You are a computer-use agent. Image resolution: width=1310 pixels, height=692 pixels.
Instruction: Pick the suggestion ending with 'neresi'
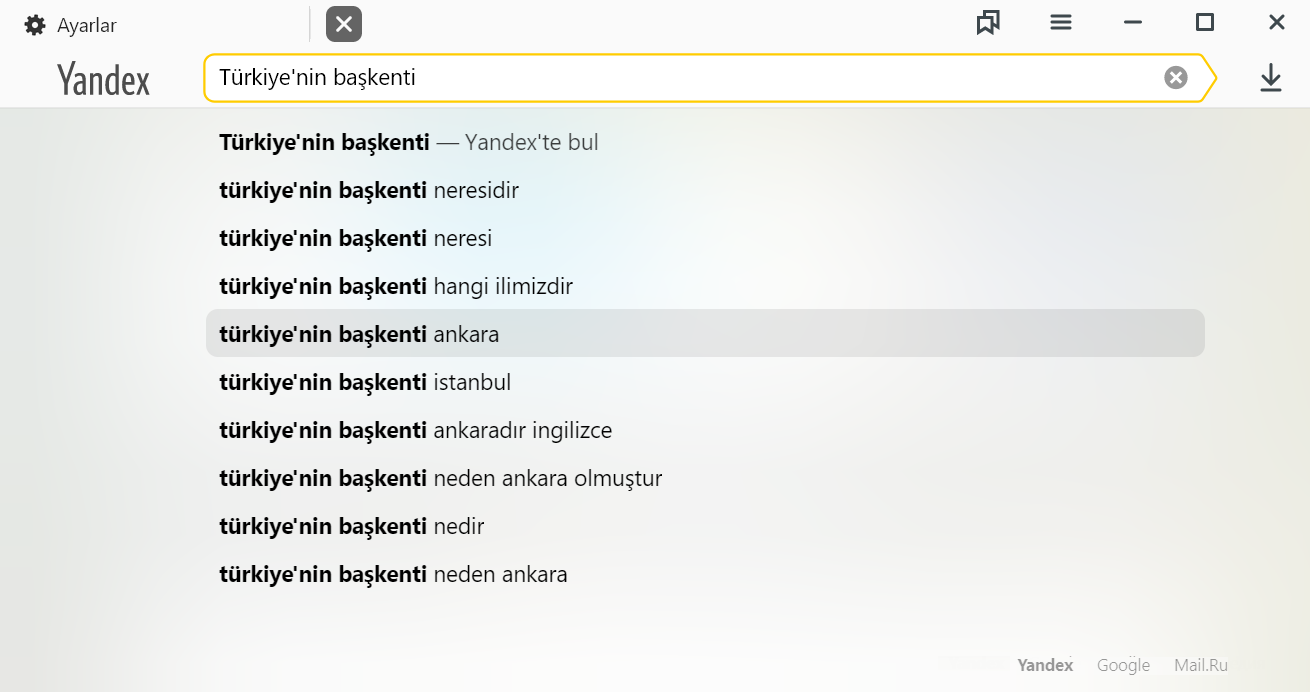tap(705, 238)
